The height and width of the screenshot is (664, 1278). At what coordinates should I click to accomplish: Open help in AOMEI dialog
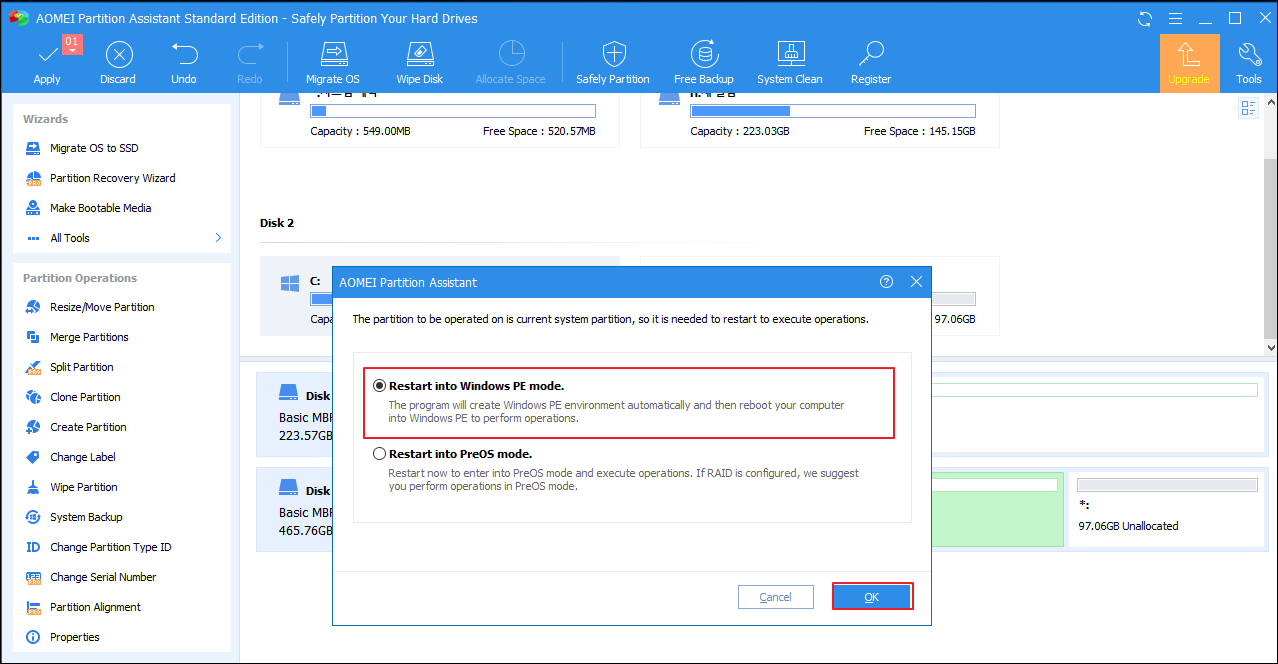click(x=886, y=282)
